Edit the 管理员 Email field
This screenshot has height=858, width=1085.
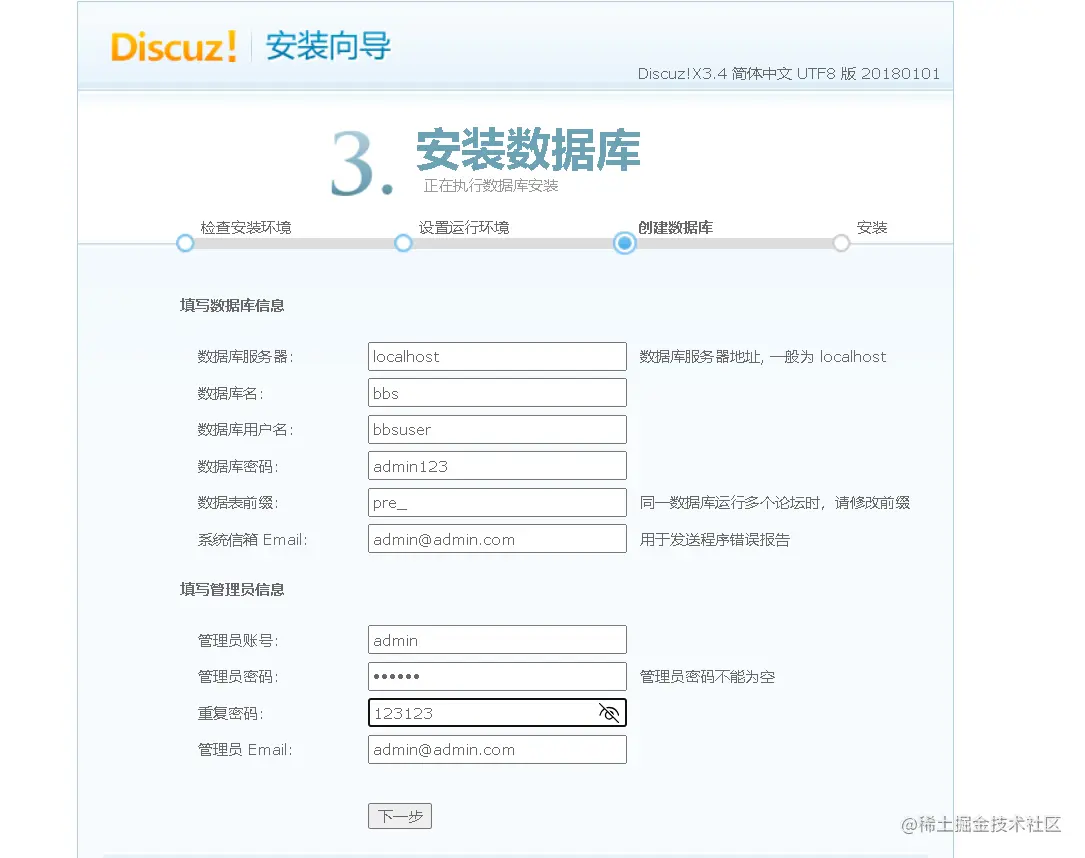point(497,749)
